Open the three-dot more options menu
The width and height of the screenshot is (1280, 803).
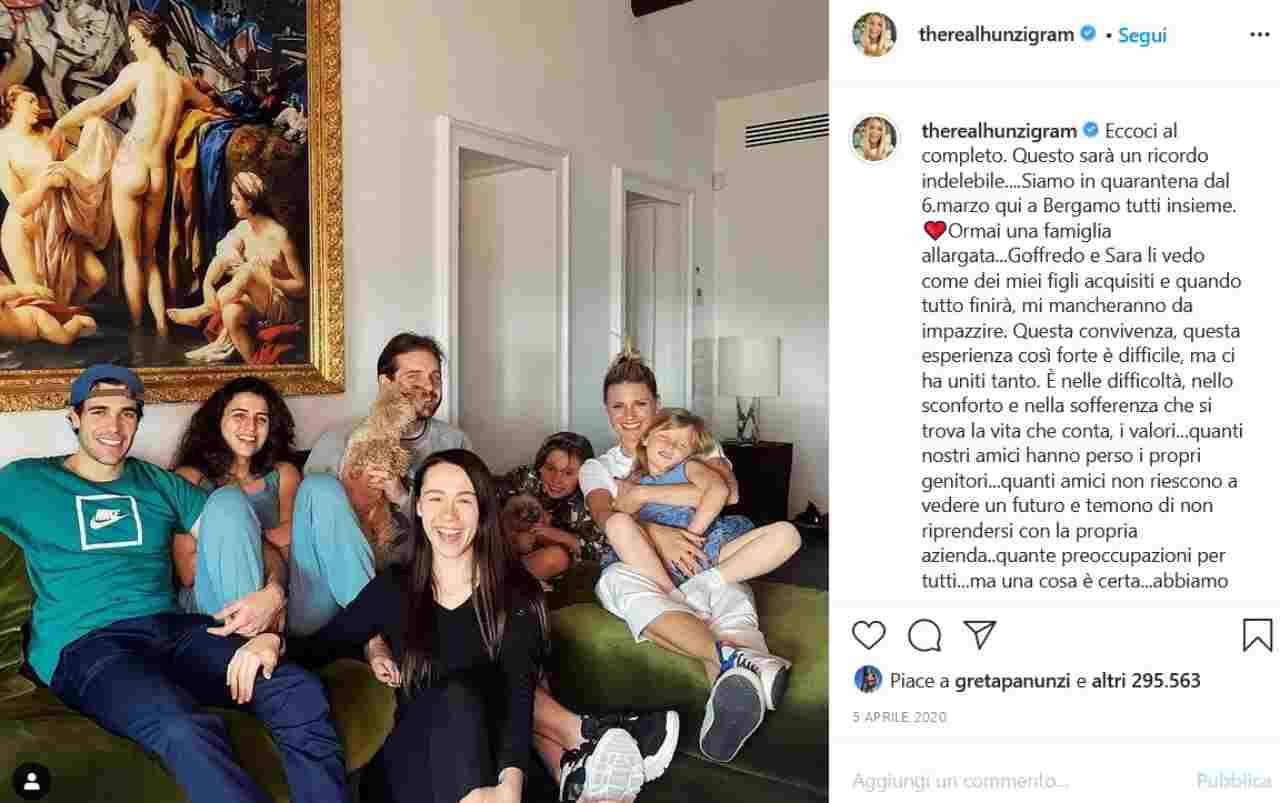click(1259, 34)
